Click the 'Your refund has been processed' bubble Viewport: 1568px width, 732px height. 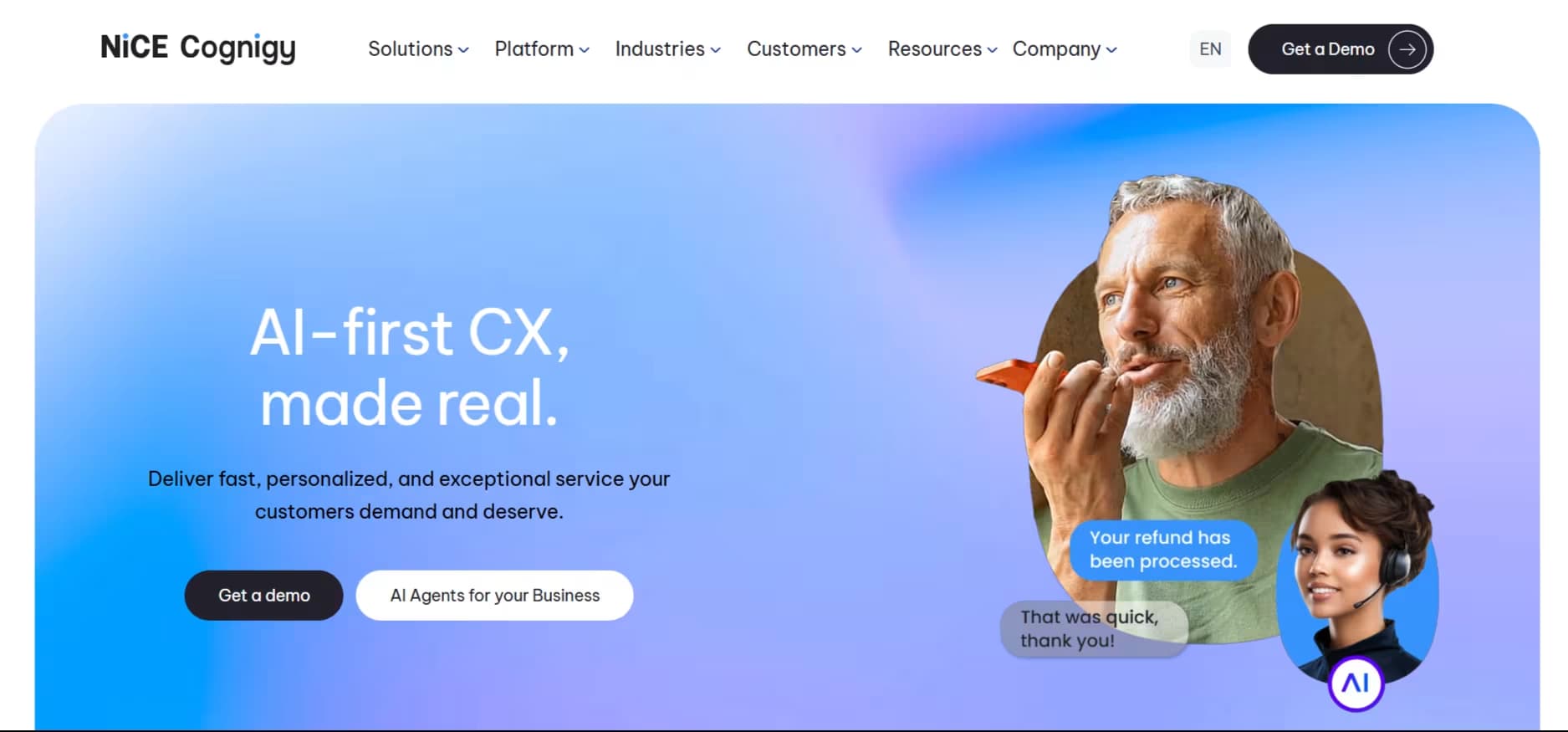pyautogui.click(x=1163, y=550)
